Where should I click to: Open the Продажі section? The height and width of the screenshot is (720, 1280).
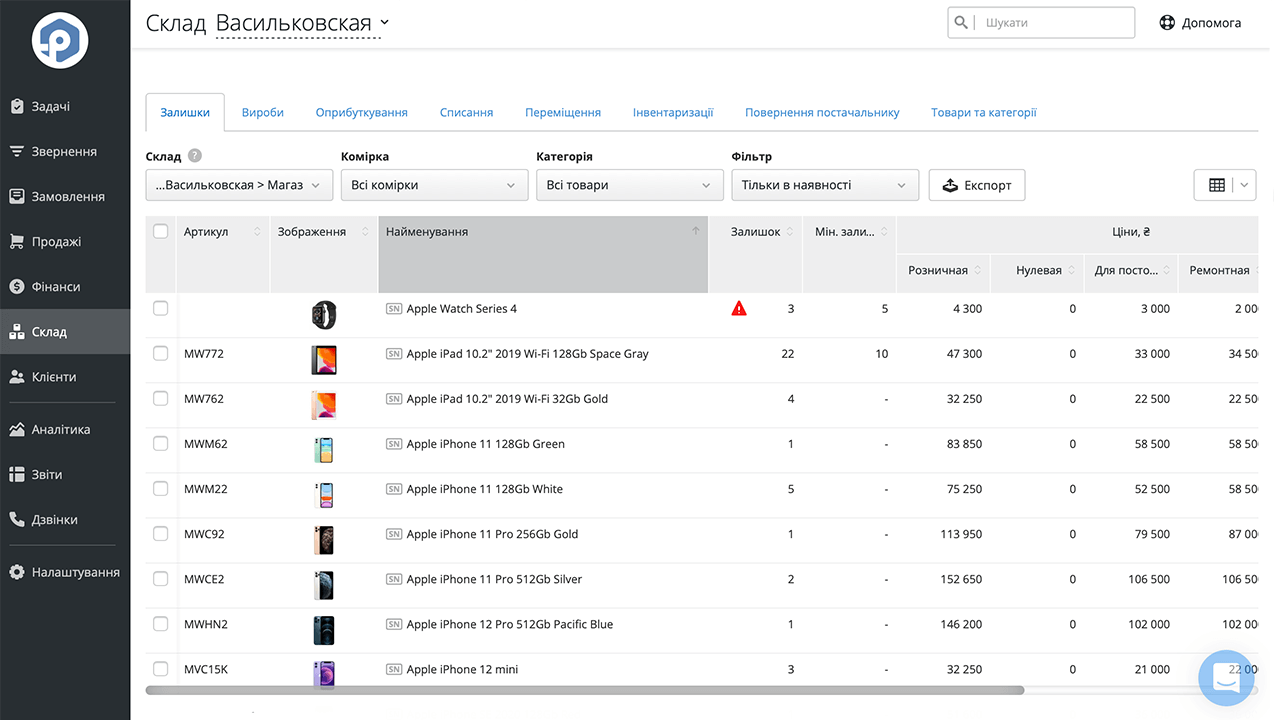[65, 241]
